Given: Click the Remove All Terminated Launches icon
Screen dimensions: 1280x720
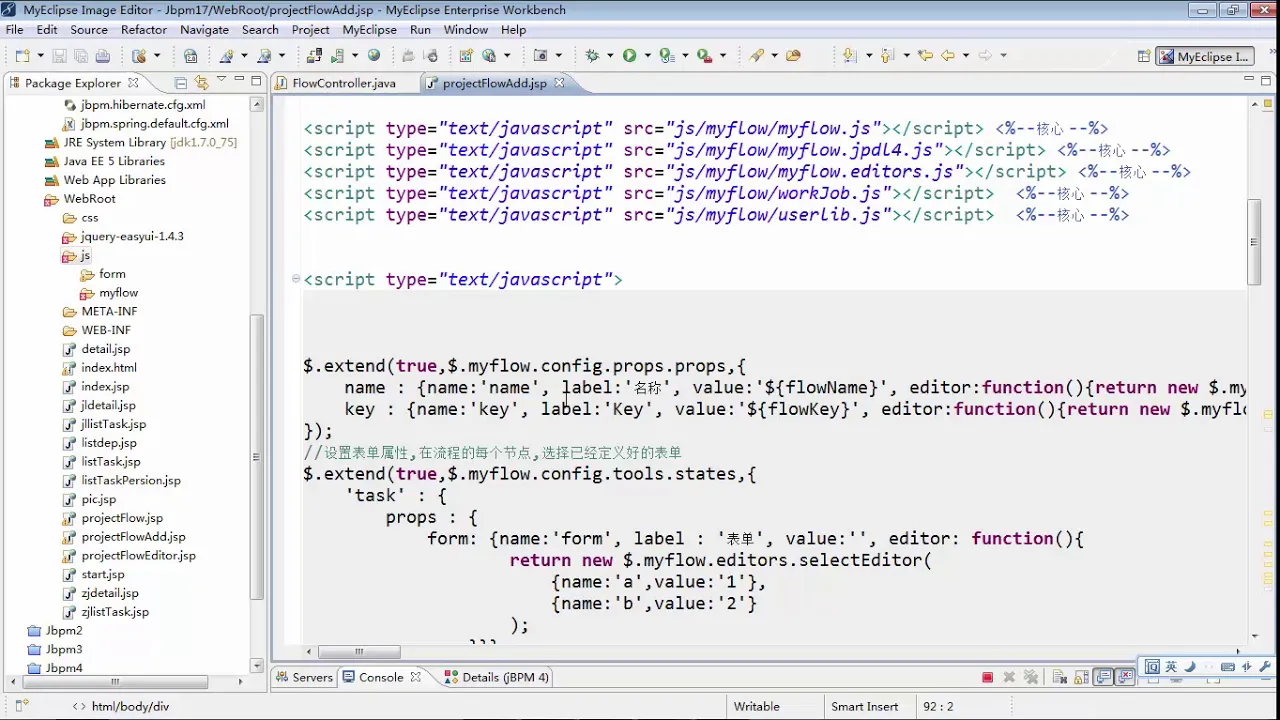Looking at the screenshot, I should click(1031, 677).
